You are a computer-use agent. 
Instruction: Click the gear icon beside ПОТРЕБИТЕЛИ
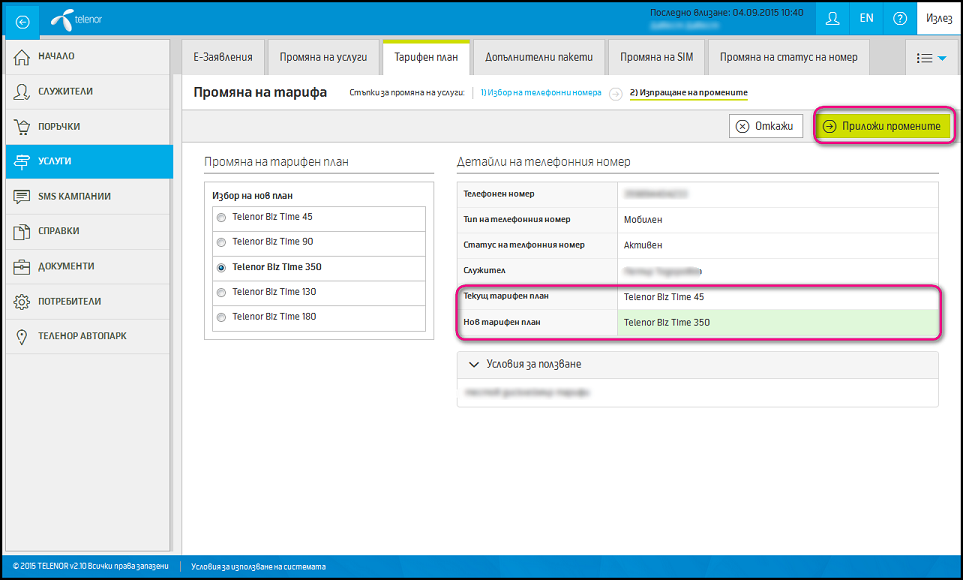[21, 302]
